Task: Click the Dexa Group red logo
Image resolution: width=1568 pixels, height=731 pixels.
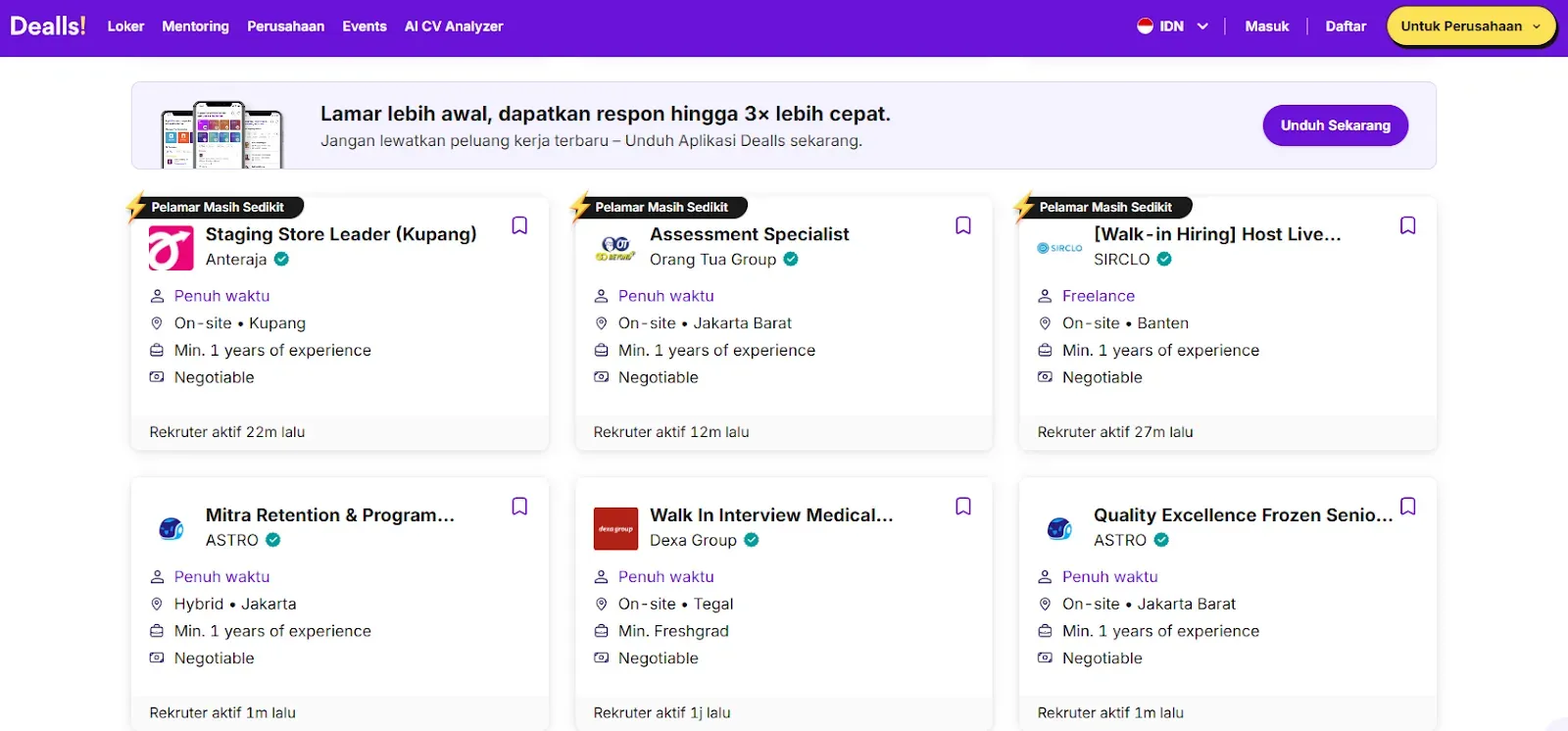Action: point(615,529)
